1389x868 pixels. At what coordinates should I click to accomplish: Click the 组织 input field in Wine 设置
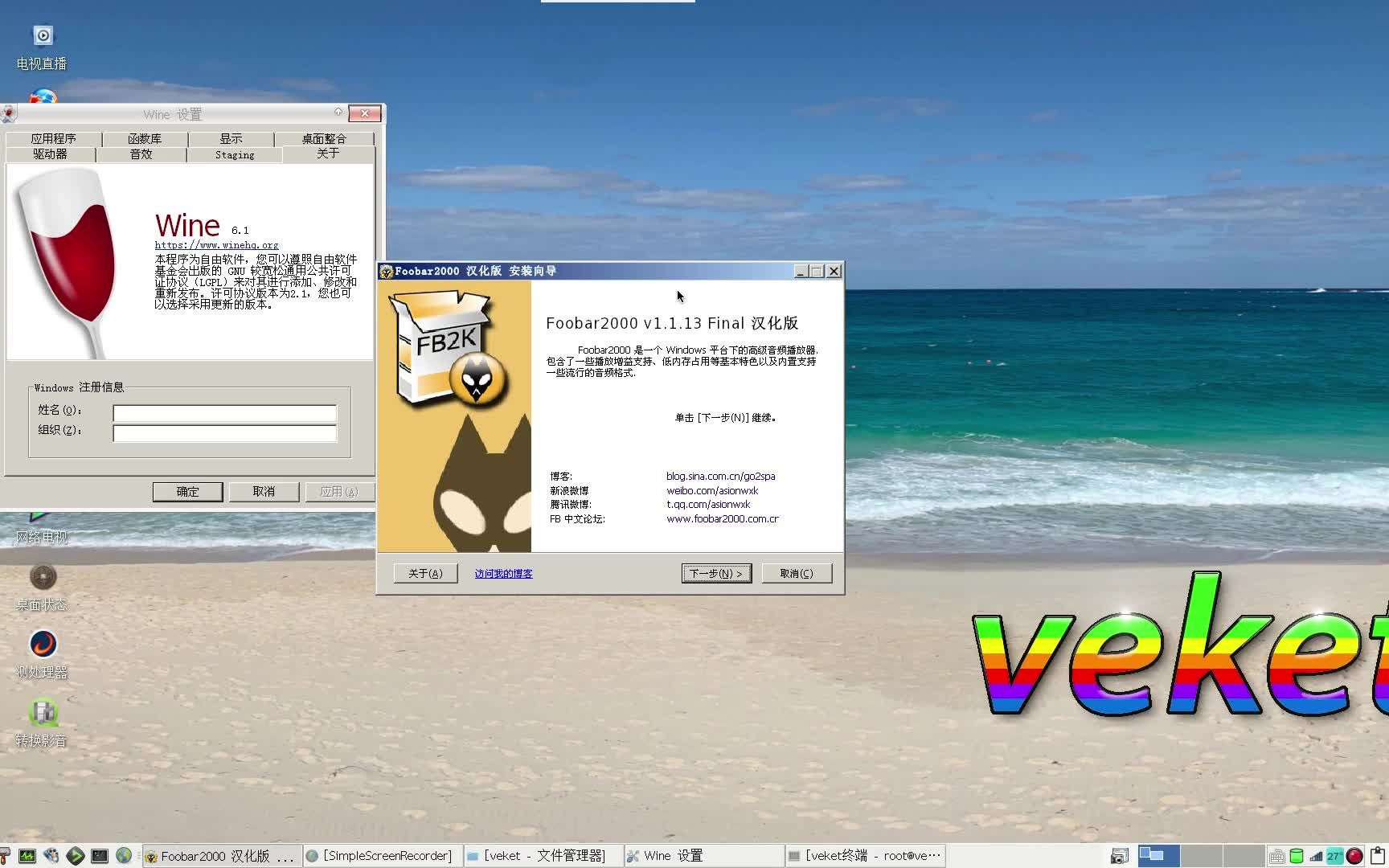coord(224,433)
